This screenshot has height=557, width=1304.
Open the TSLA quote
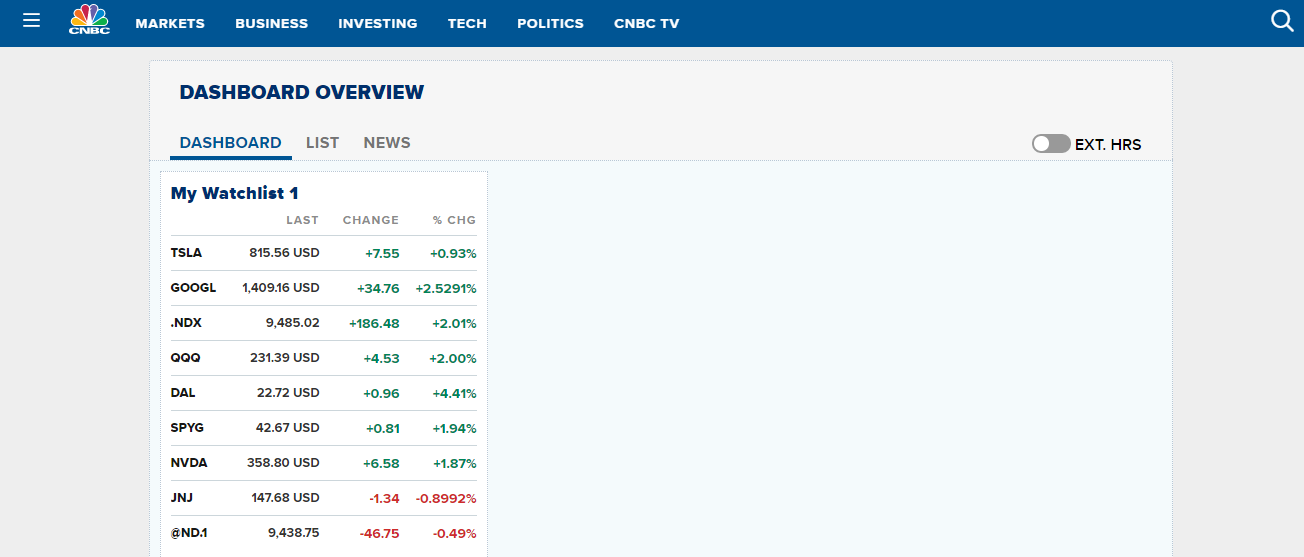pyautogui.click(x=186, y=253)
